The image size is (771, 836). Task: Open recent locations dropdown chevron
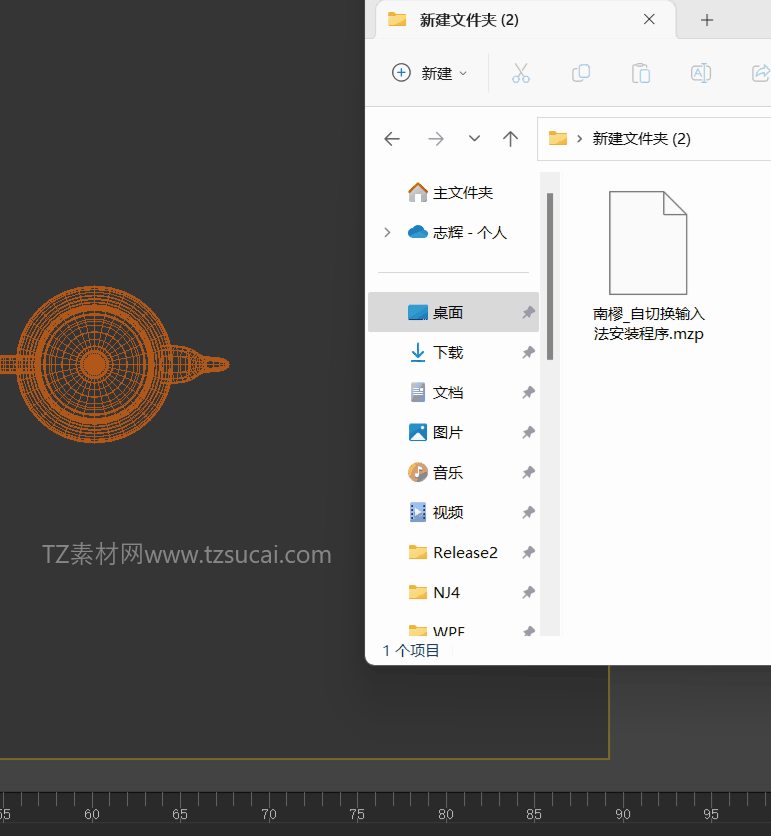(x=474, y=139)
